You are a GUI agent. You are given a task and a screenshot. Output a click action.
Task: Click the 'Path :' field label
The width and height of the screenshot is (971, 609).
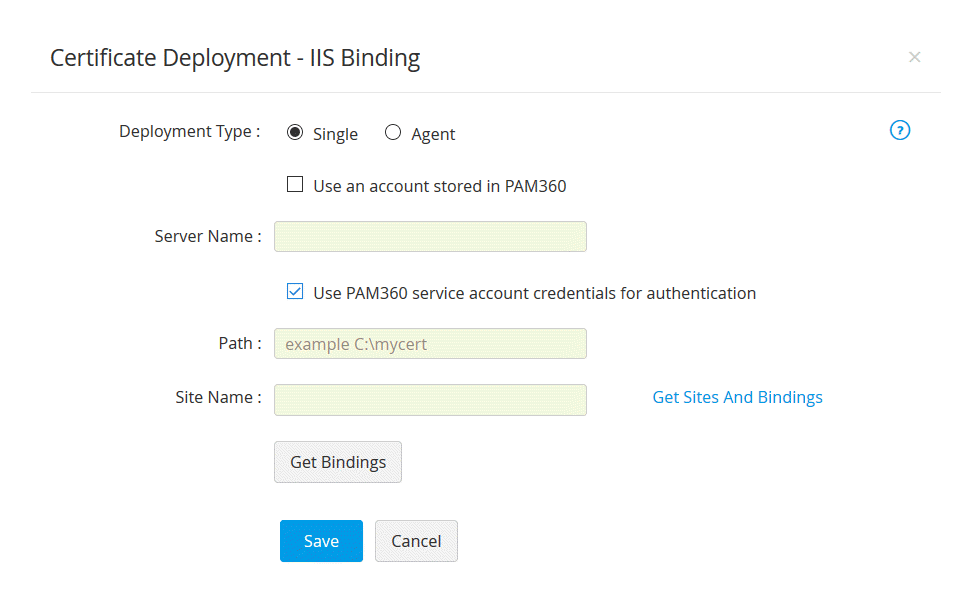point(240,343)
